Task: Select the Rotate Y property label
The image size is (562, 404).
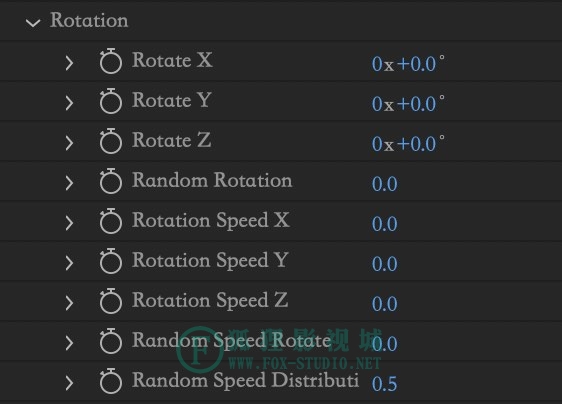Action: click(x=172, y=100)
